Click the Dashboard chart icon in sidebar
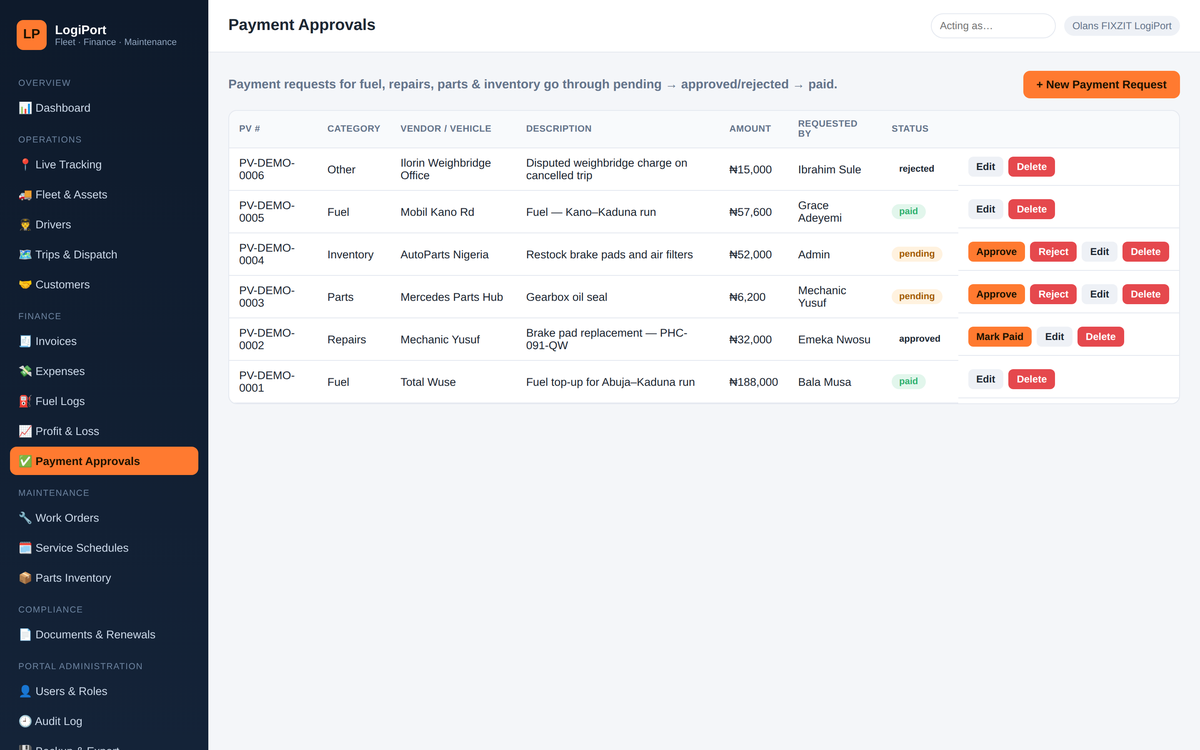The width and height of the screenshot is (1200, 750). coord(25,108)
